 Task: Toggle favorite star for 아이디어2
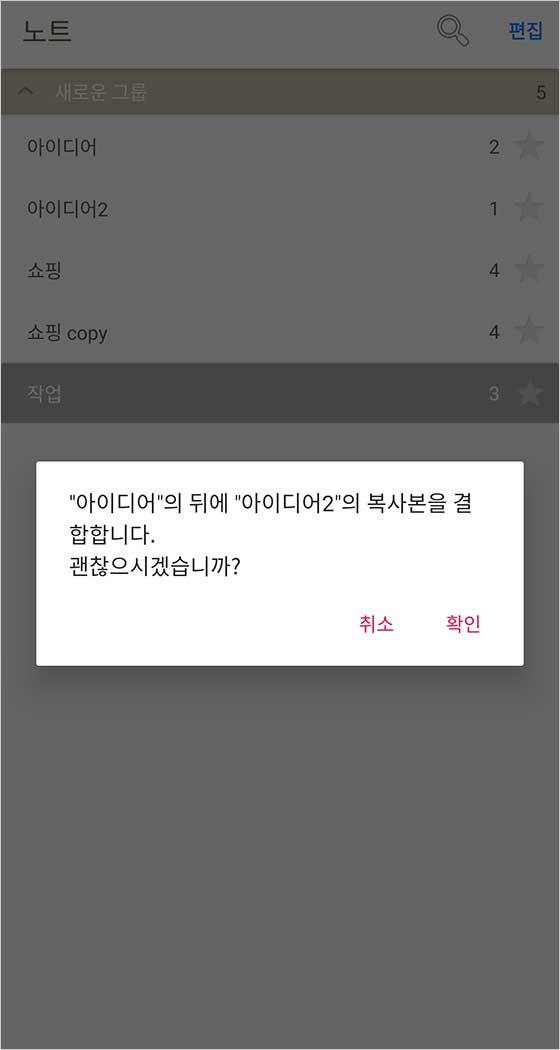[x=529, y=209]
